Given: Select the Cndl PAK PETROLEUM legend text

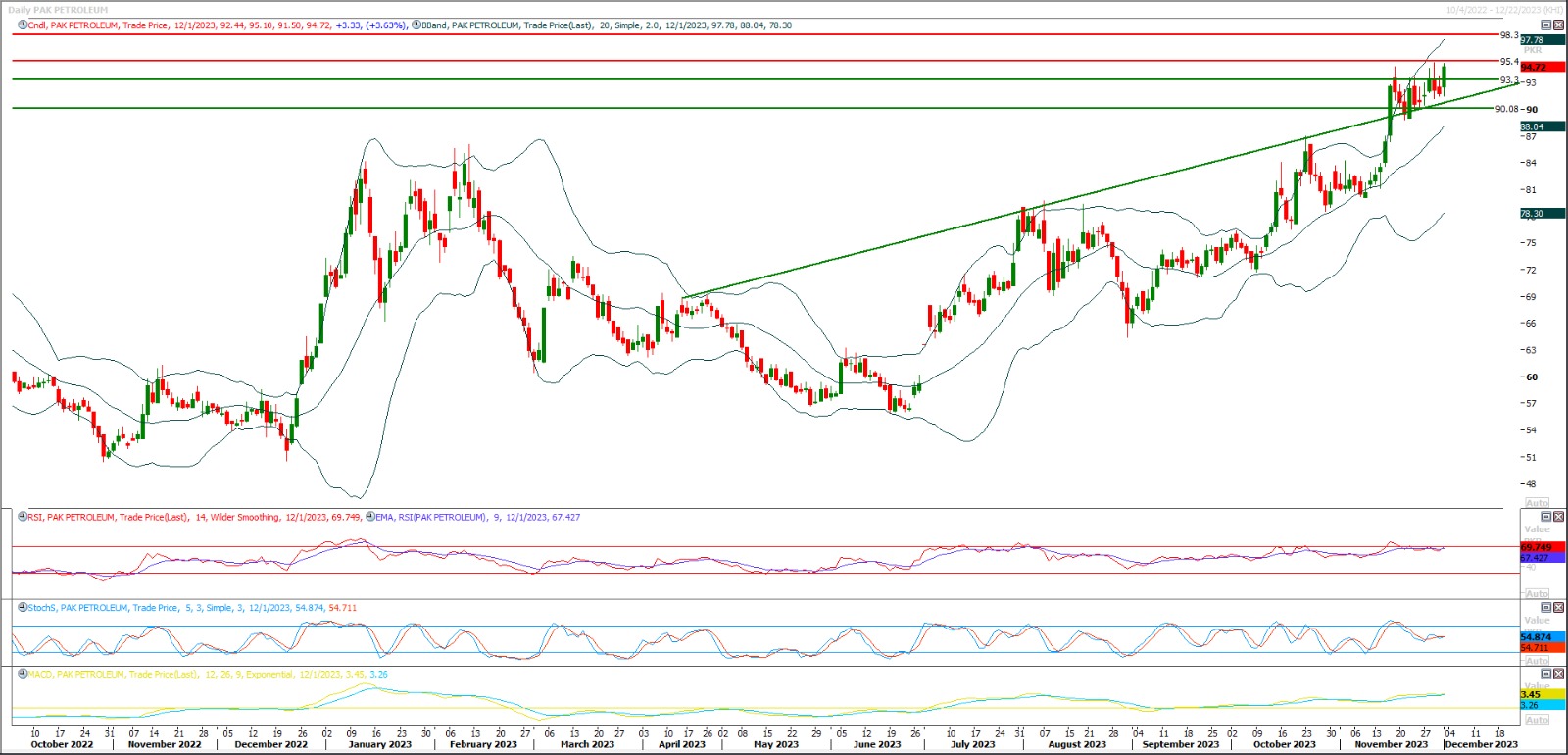Looking at the screenshot, I should click(x=217, y=25).
